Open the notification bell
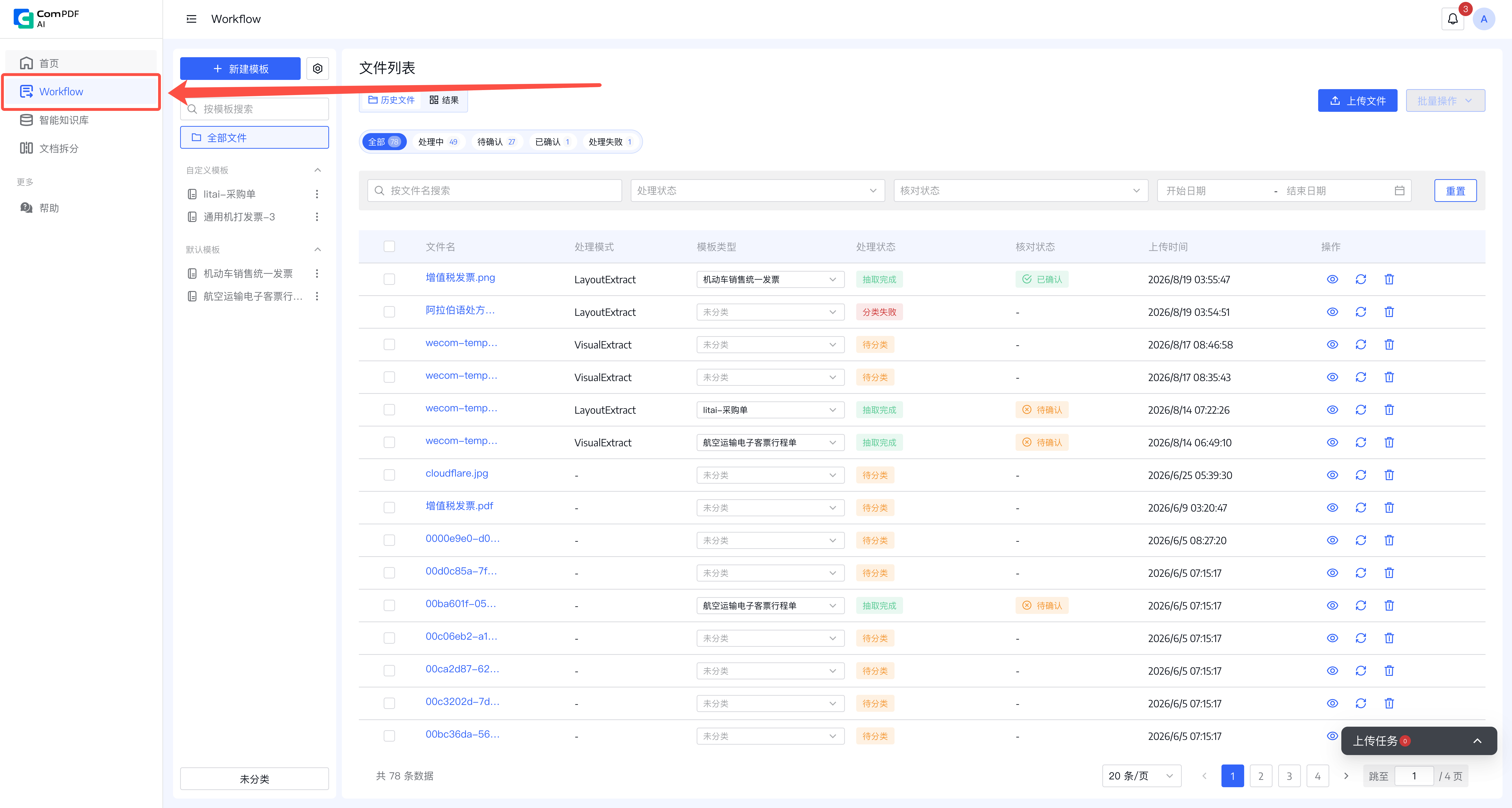The width and height of the screenshot is (1512, 808). 1452,19
